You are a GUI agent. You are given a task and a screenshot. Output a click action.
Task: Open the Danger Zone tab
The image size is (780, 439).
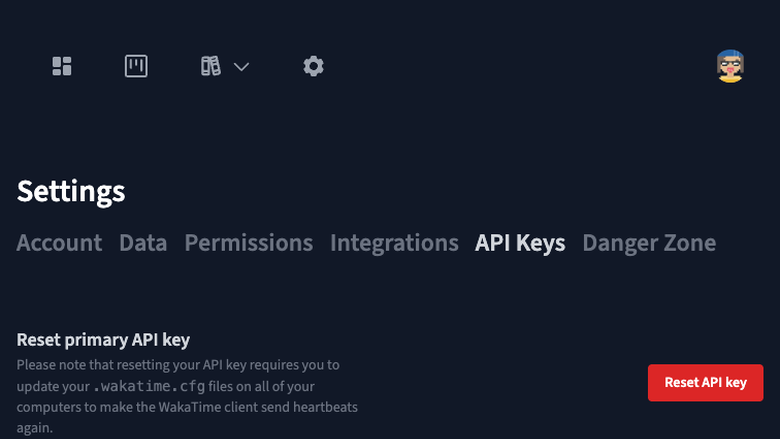(649, 244)
